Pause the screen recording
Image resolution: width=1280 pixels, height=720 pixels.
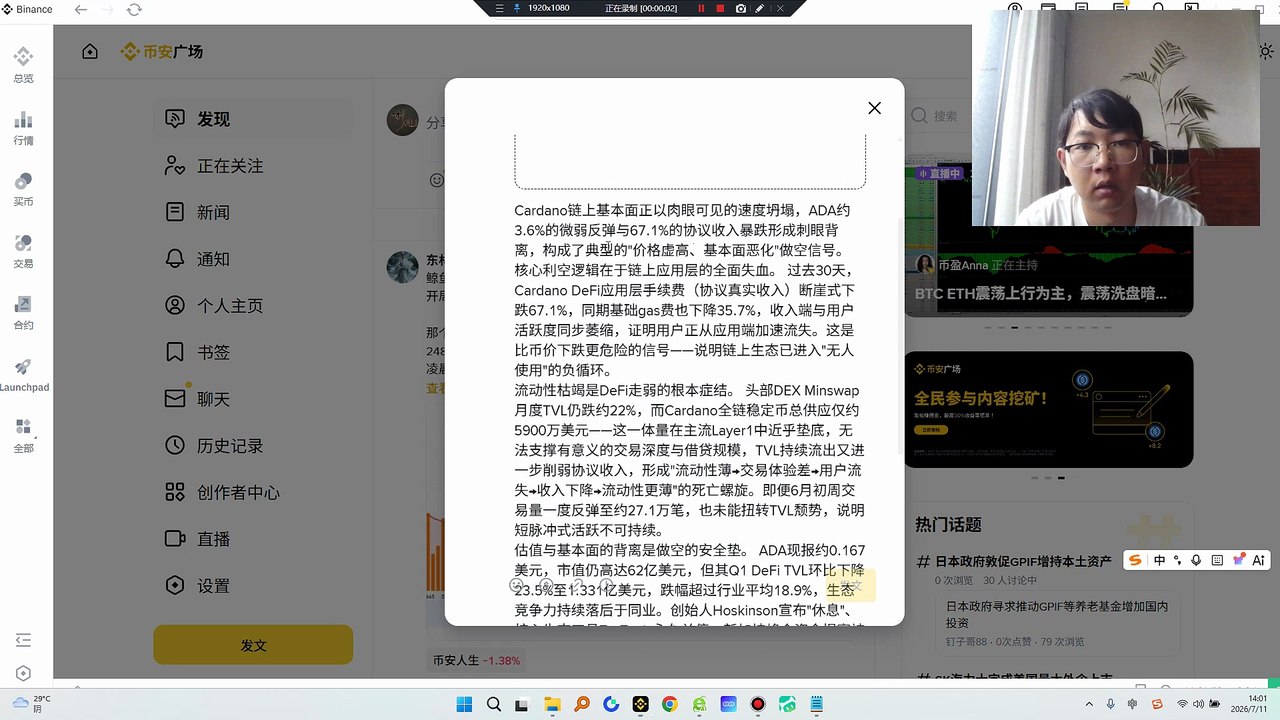pos(701,8)
